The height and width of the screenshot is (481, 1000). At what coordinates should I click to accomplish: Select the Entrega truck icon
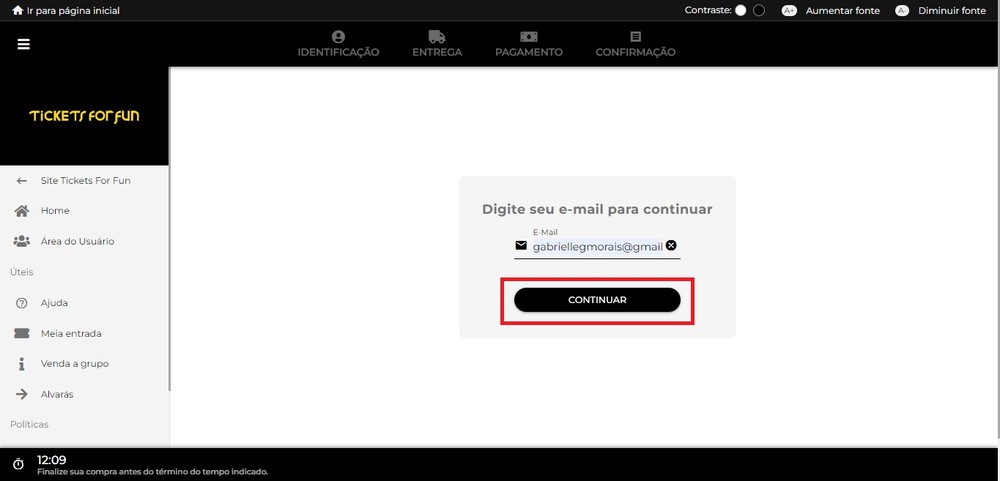pyautogui.click(x=437, y=37)
